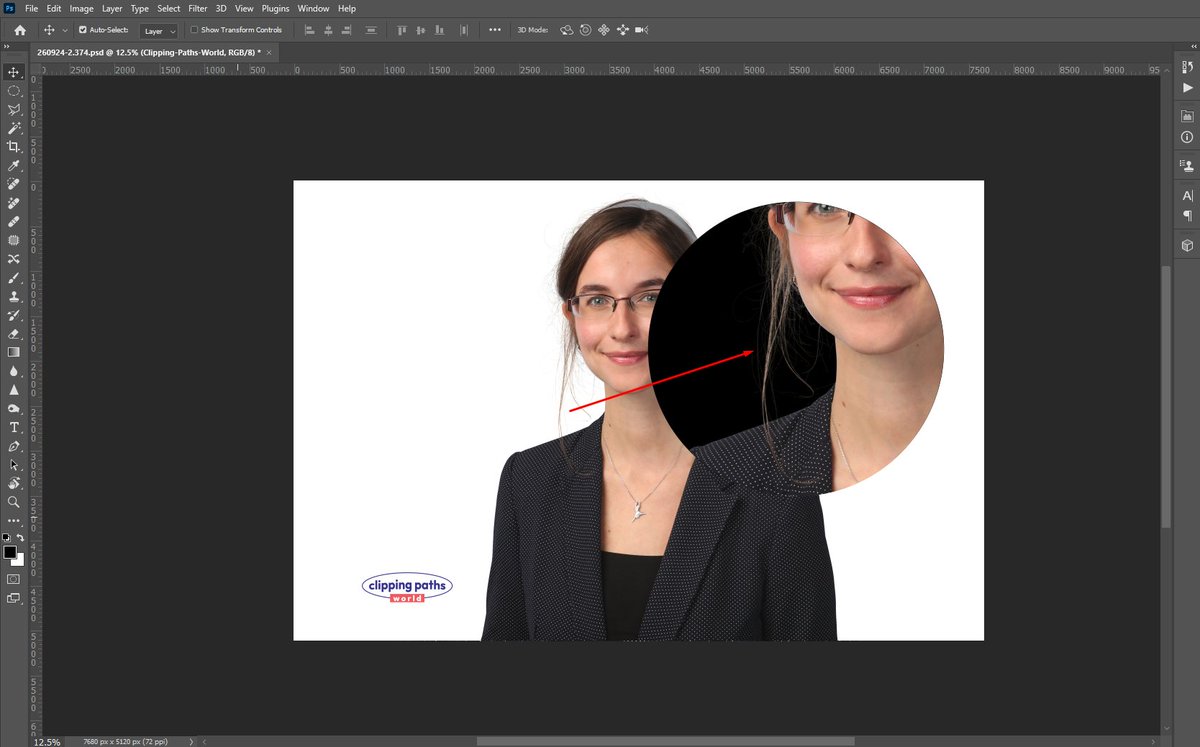The width and height of the screenshot is (1200, 747).
Task: Open the align and distribute more options
Action: coord(495,30)
